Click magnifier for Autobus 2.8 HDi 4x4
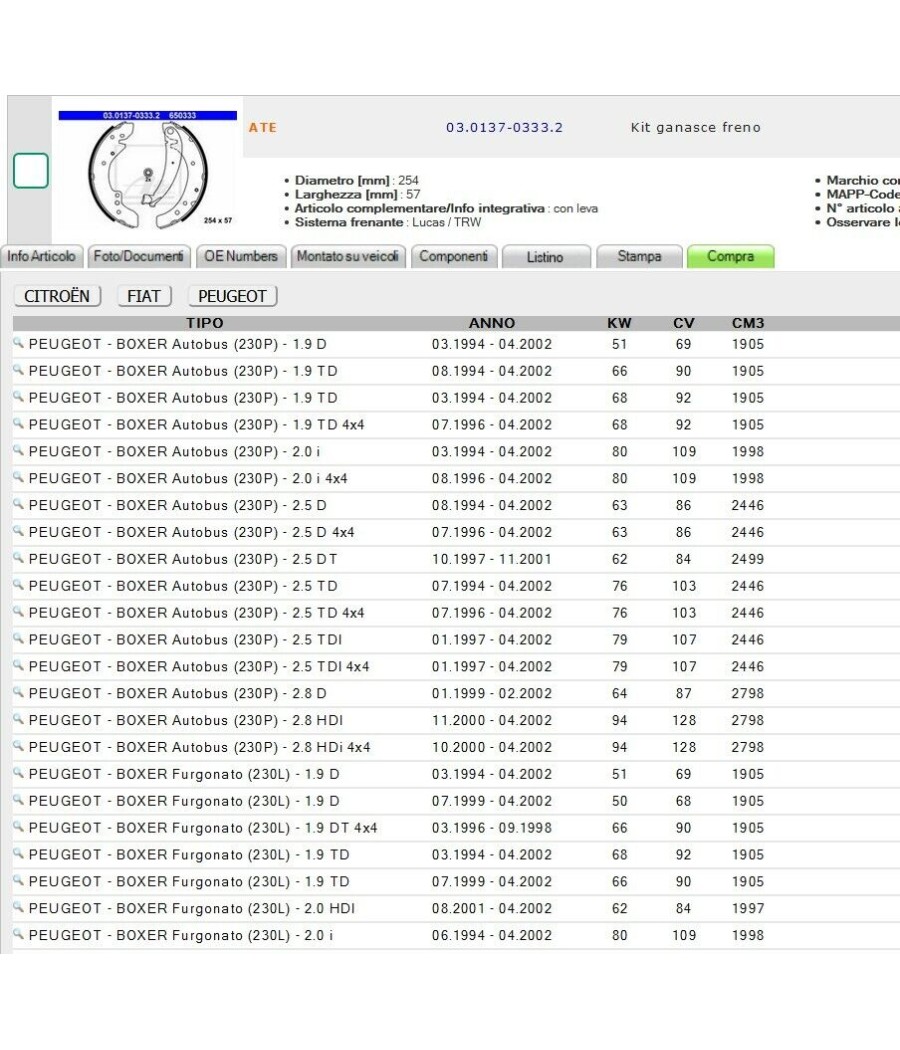The image size is (900, 1050). pyautogui.click(x=18, y=746)
